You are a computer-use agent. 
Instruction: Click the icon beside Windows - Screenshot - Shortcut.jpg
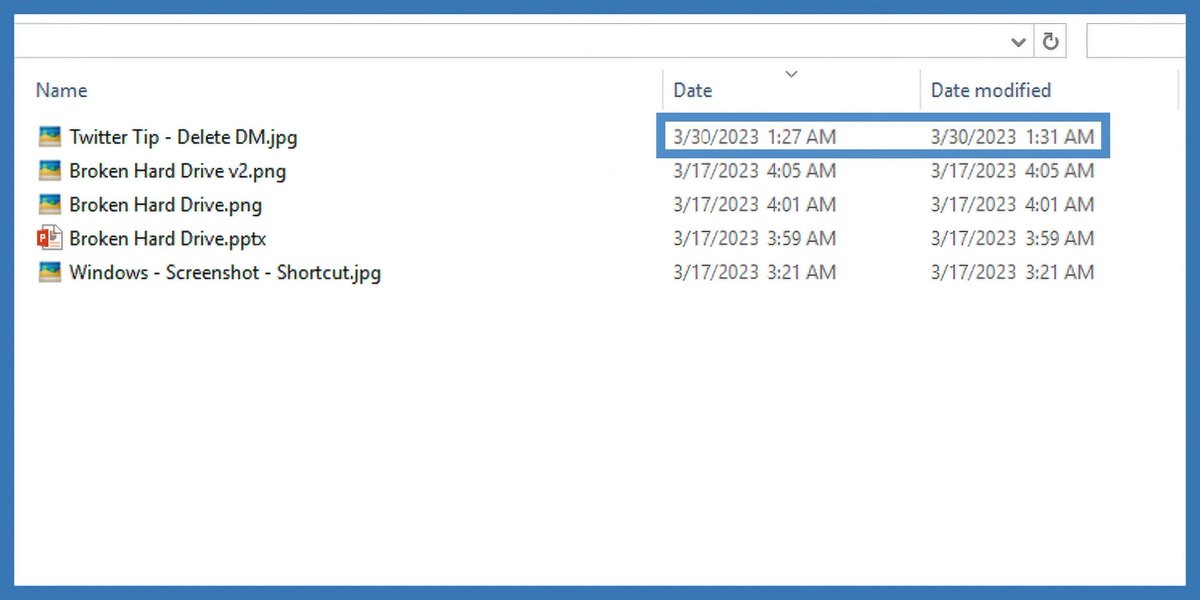point(49,272)
